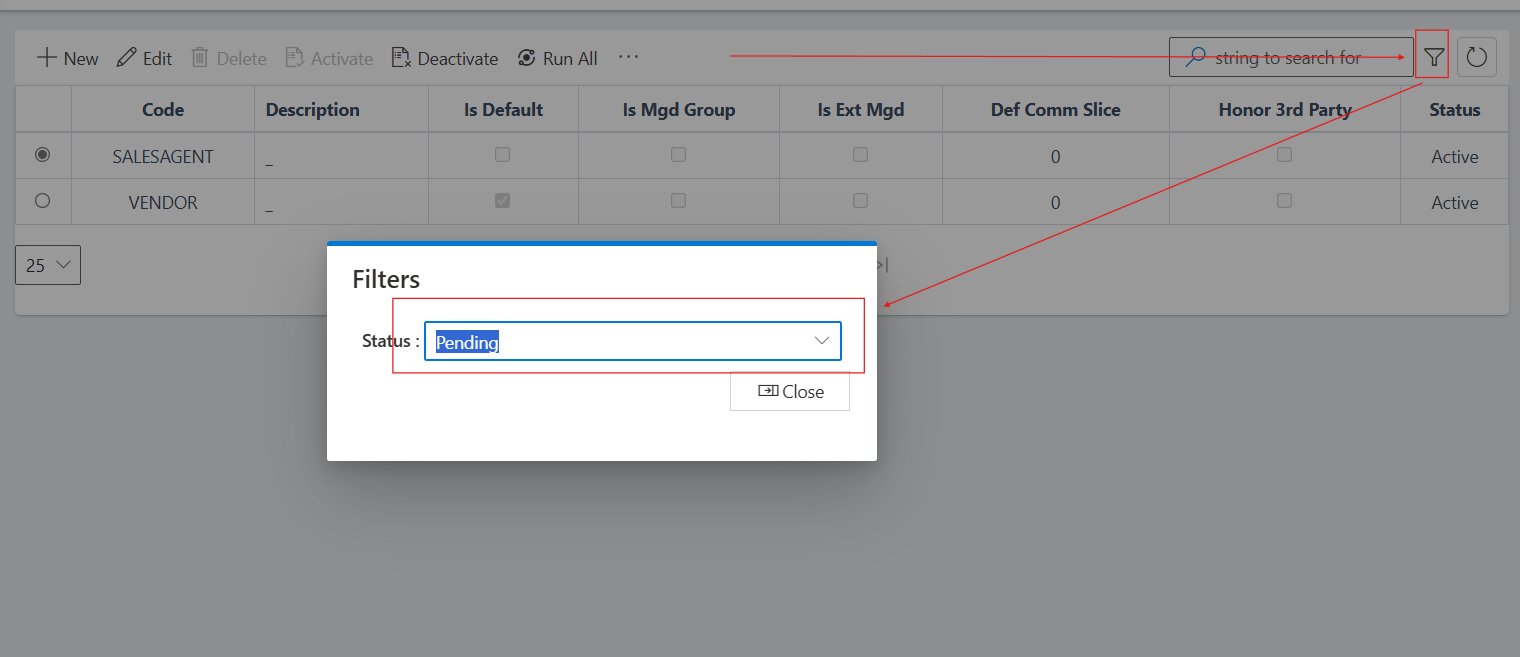This screenshot has height=657, width=1520.
Task: Toggle Honor 3rd Party checkbox for SALESAGENT
Action: 1285,155
